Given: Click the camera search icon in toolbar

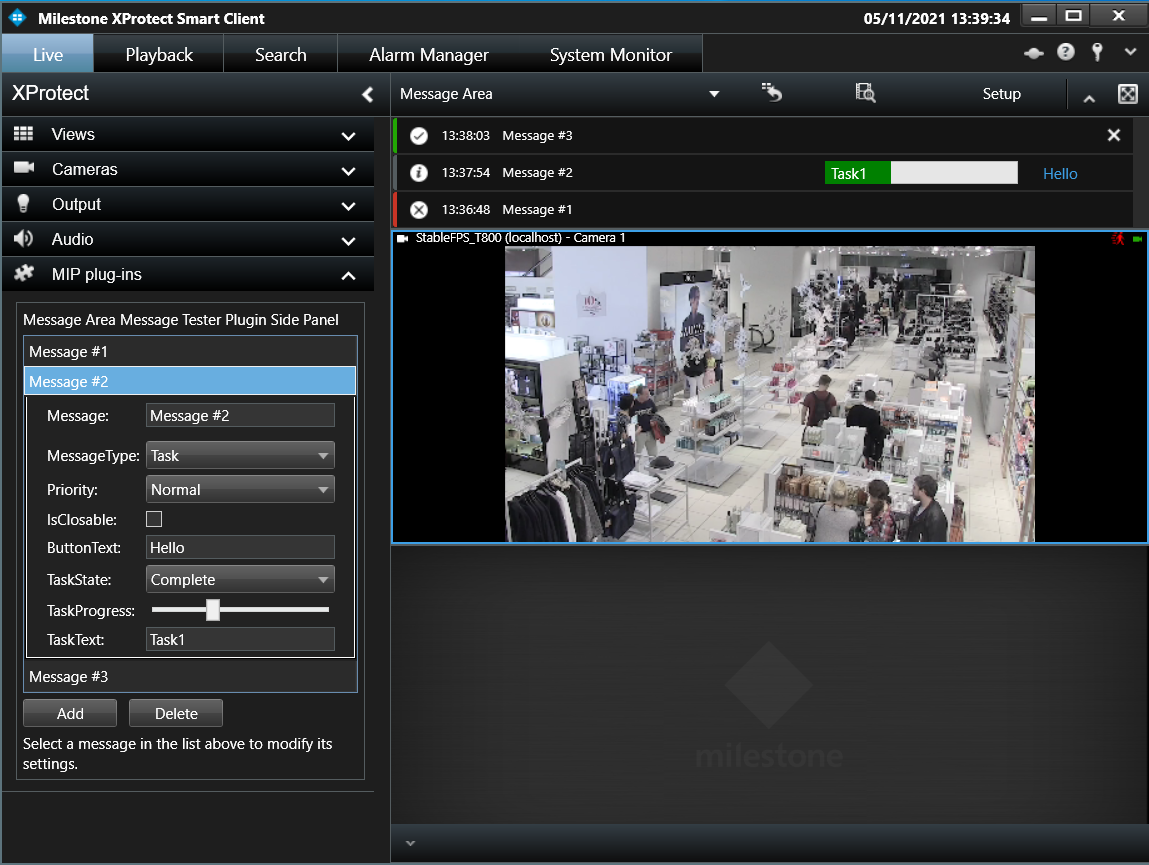Looking at the screenshot, I should [x=865, y=92].
